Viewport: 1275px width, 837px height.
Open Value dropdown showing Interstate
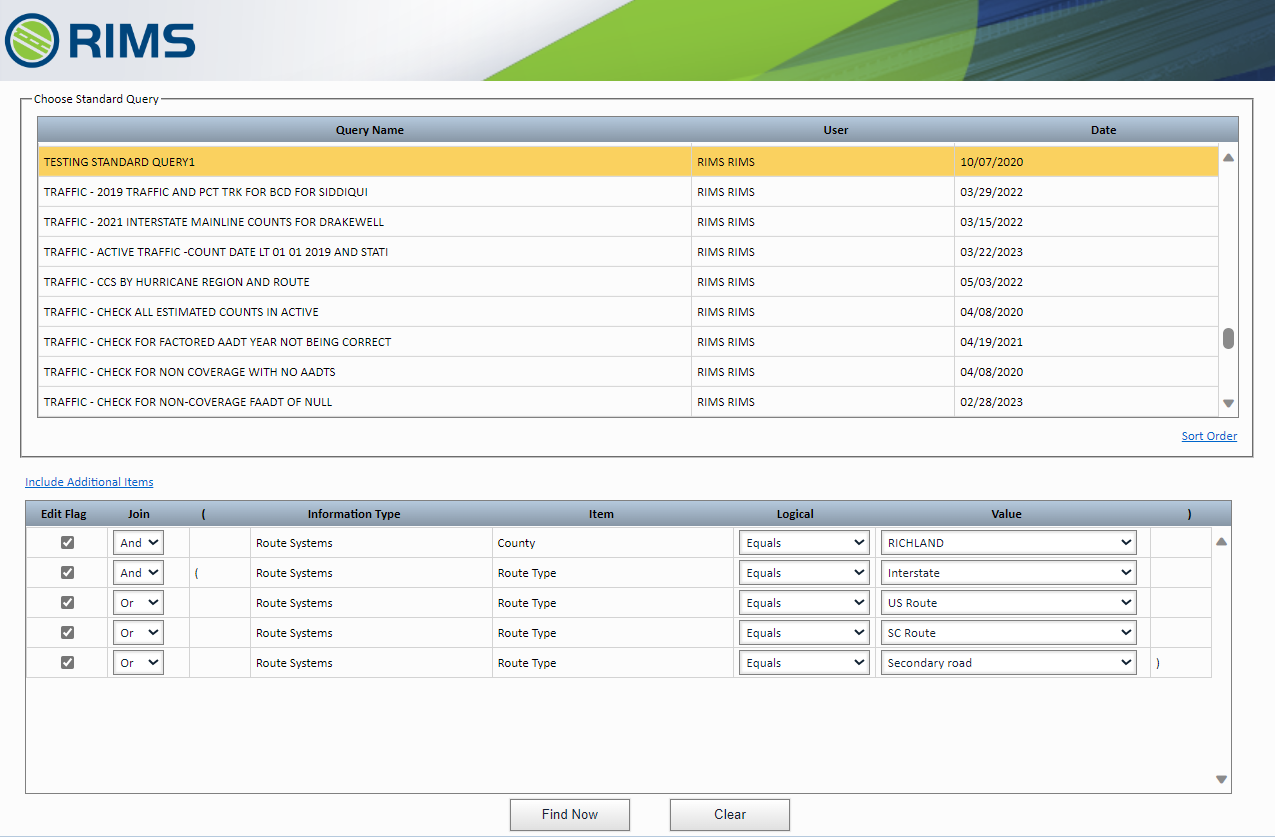(x=1008, y=573)
